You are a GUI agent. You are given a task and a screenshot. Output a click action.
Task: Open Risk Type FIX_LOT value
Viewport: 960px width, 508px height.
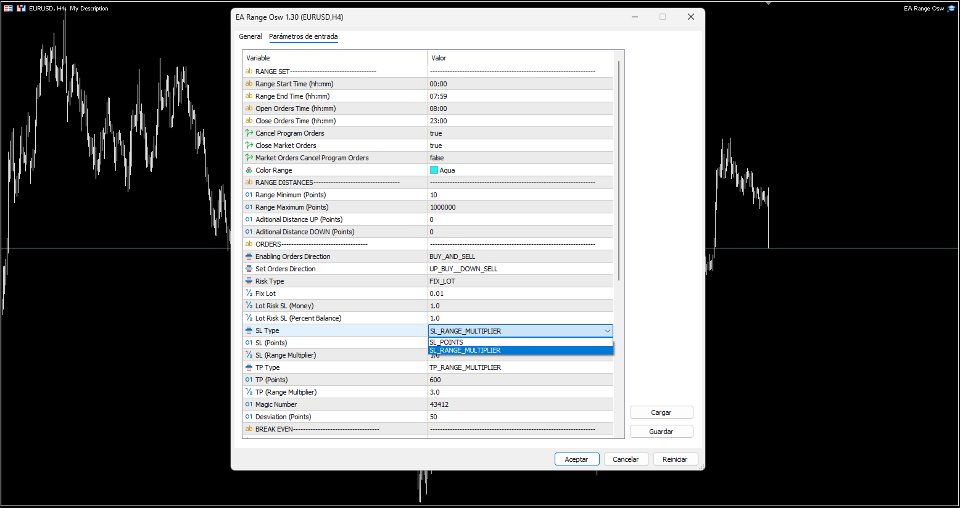coord(520,281)
